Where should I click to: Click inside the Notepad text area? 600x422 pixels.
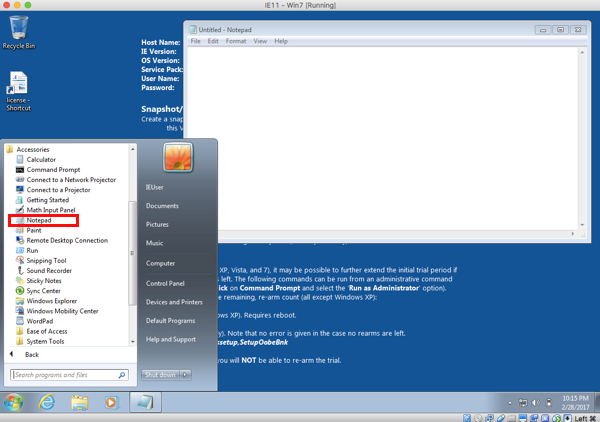(x=383, y=138)
